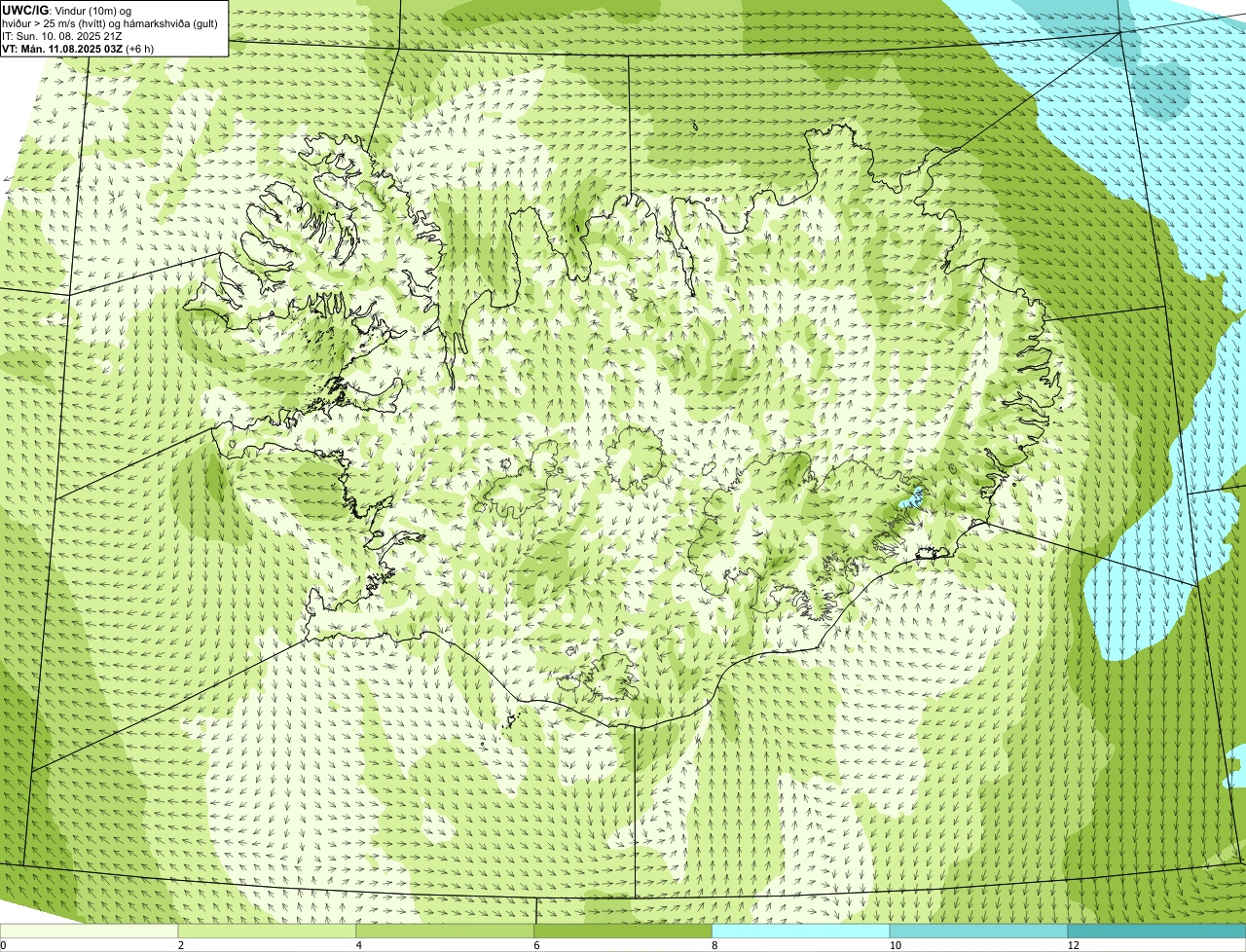Click the medium green 4–6 legend color segment

pyautogui.click(x=446, y=932)
